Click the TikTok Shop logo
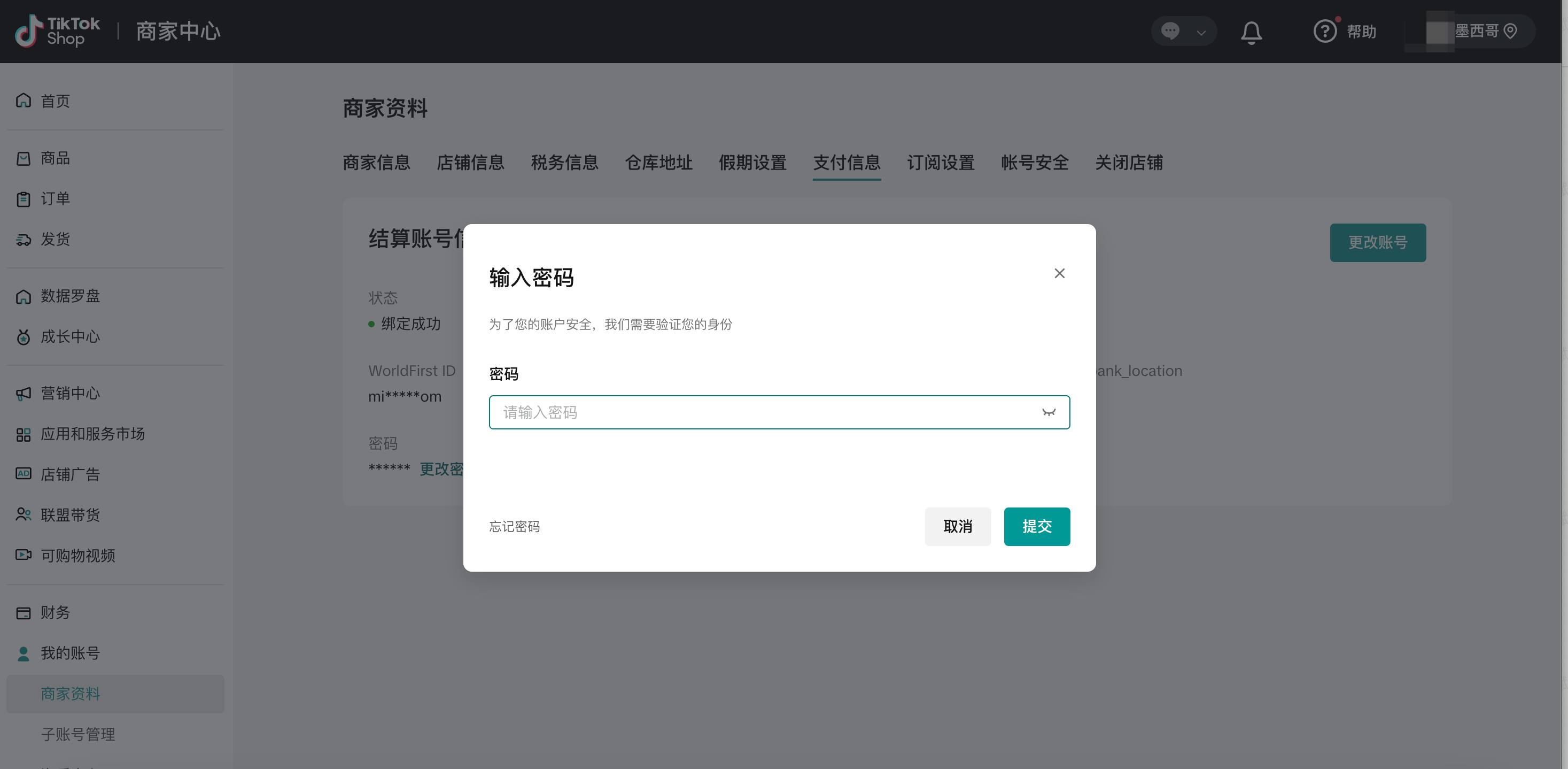The image size is (1568, 769). point(57,31)
